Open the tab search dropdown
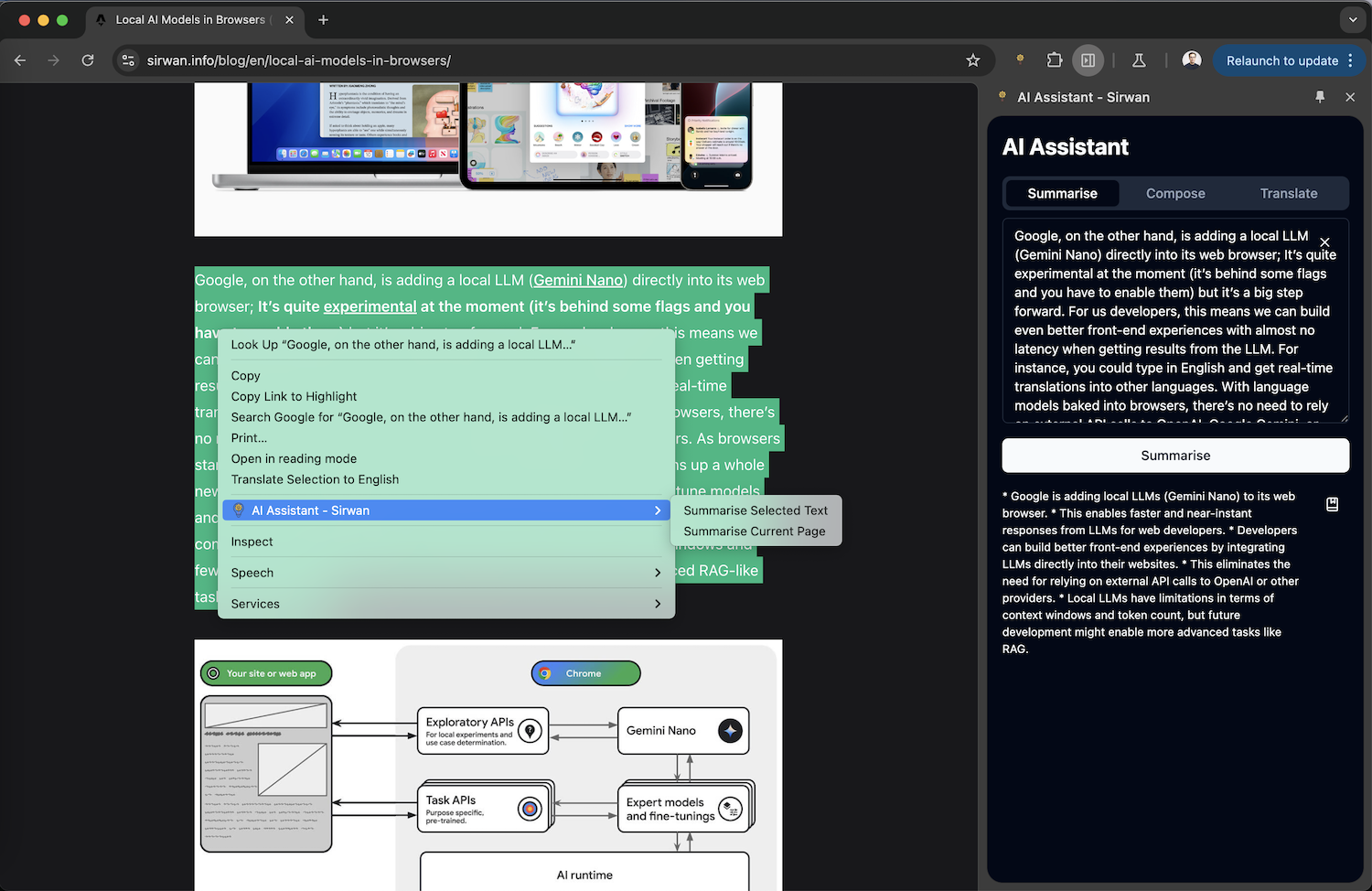Screen dimensions: 1372x891 (1353, 19)
